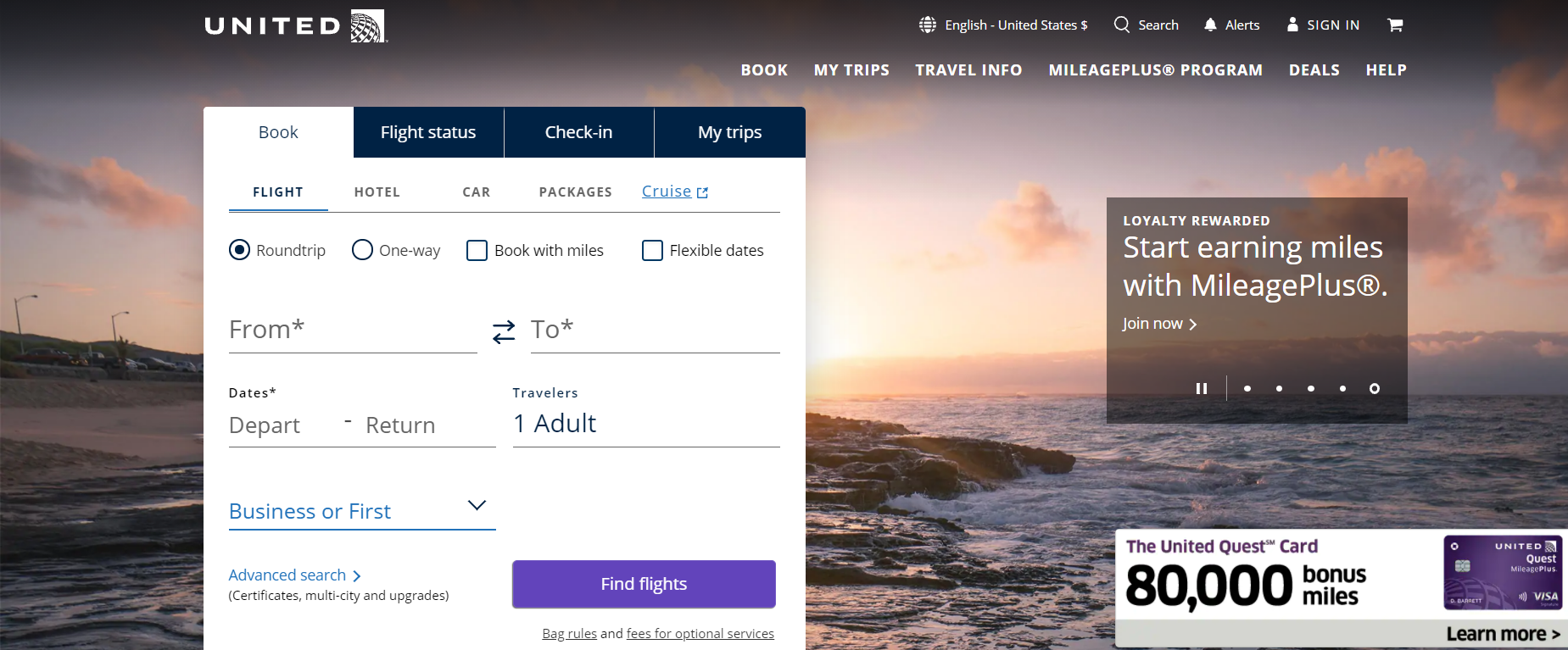Click the United Quest card image
Viewport: 1568px width, 650px height.
coord(1503,572)
